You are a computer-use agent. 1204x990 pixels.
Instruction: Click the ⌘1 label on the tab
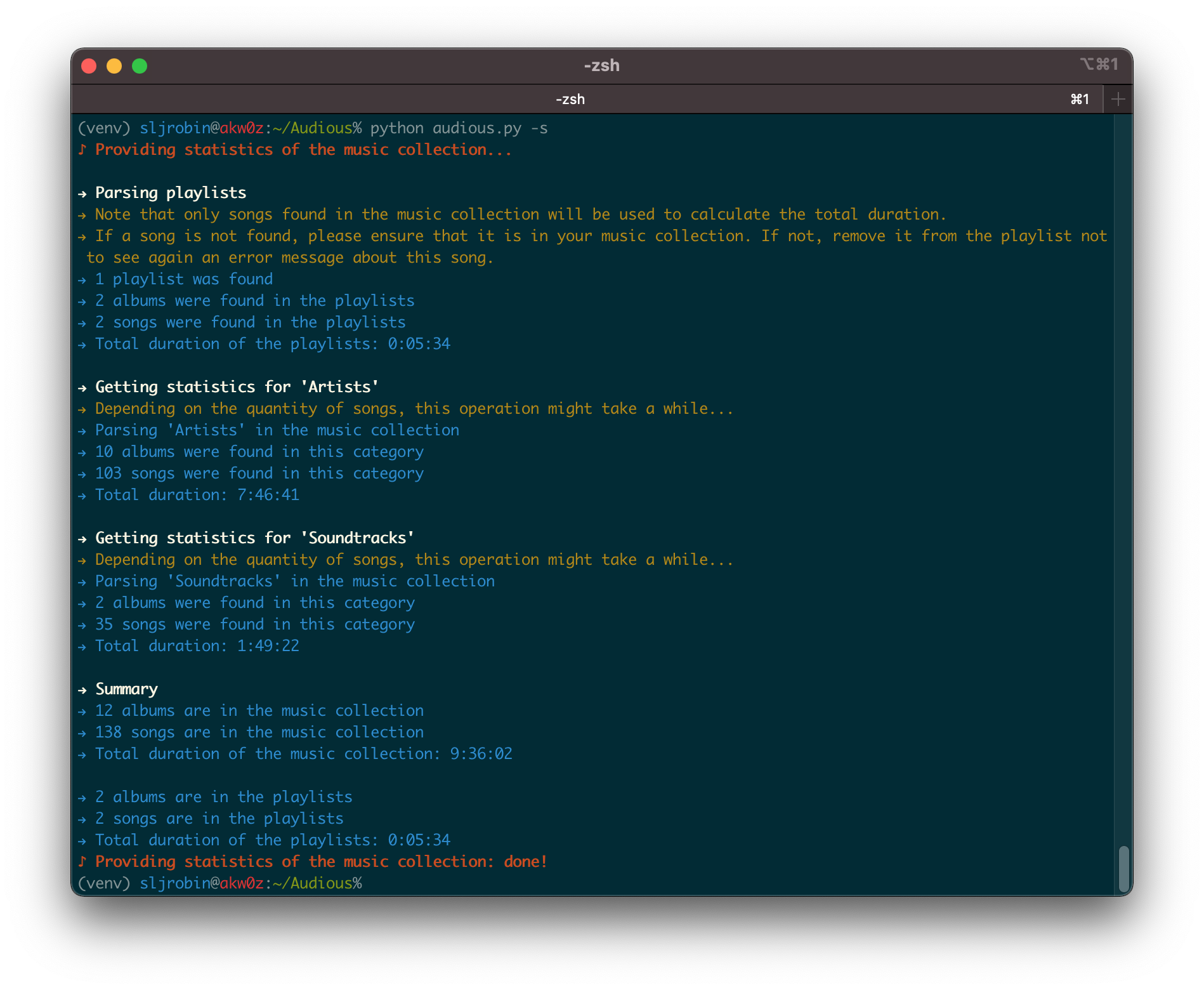[1080, 99]
